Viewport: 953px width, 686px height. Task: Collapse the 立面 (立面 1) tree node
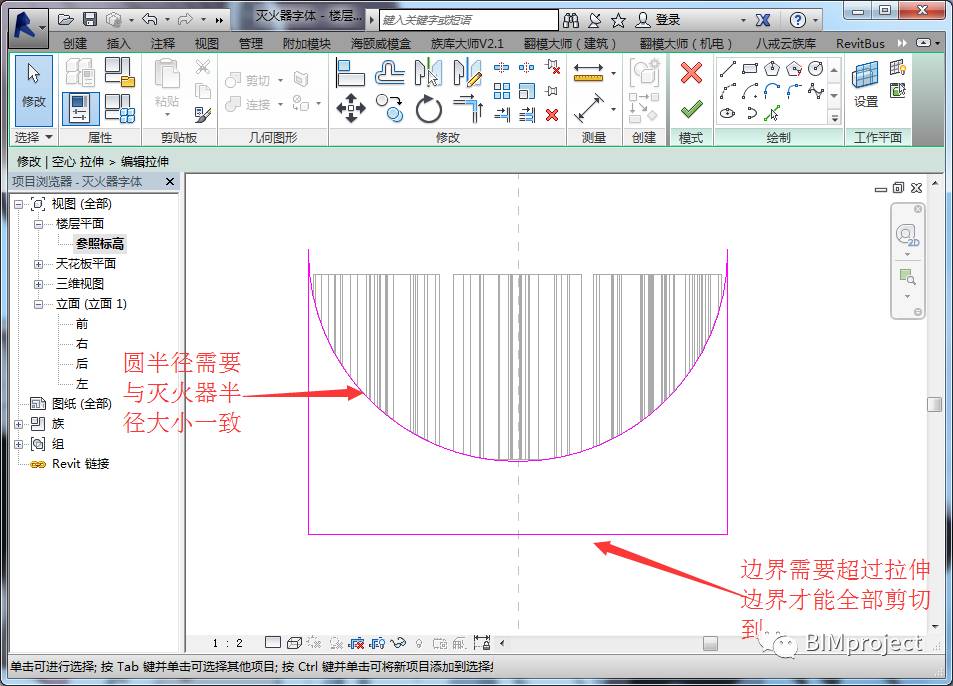click(38, 304)
